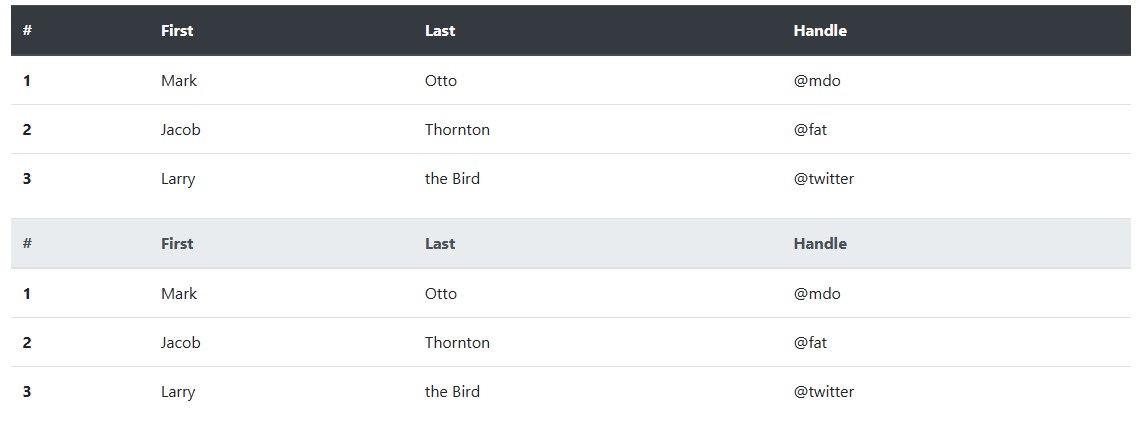The image size is (1139, 446).
Task: Click the dark header 'First' column
Action: point(177,31)
